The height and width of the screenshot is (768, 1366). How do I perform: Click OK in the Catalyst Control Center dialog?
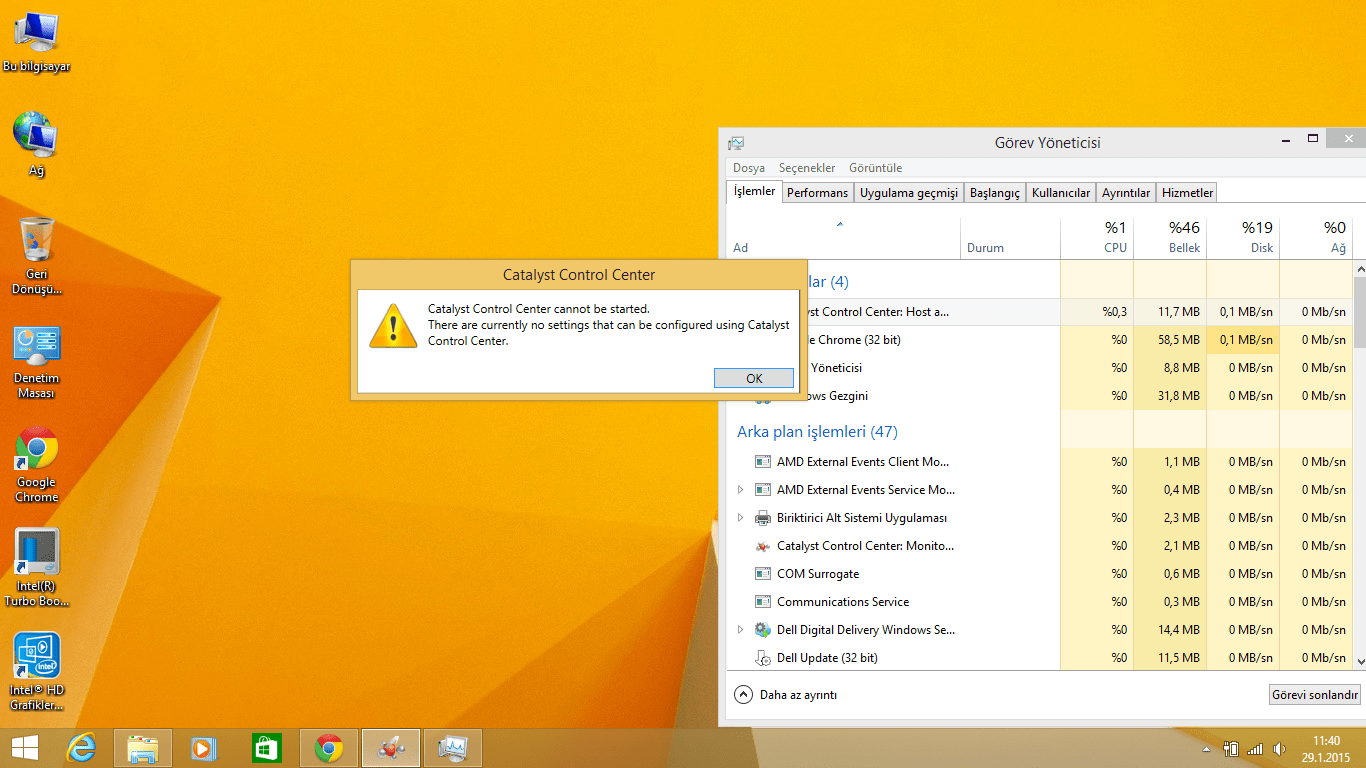(x=754, y=378)
